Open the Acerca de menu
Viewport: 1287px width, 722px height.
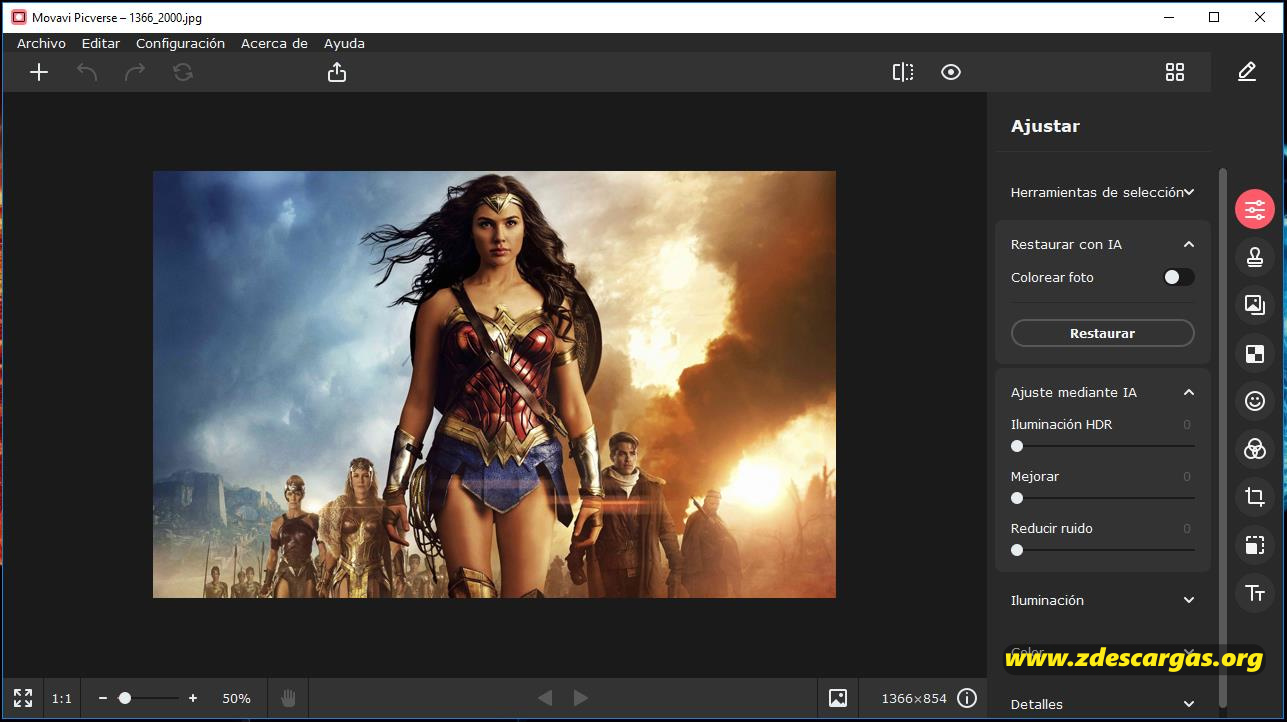pyautogui.click(x=274, y=43)
